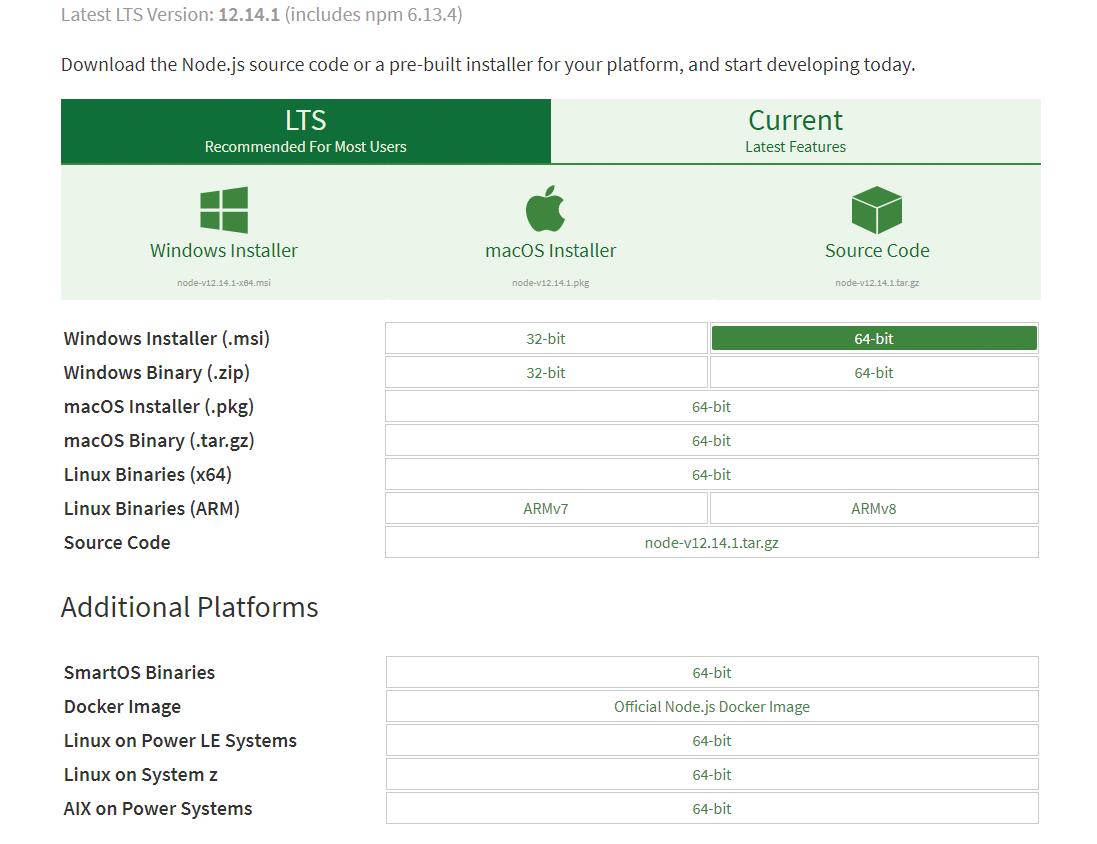Click the Apple logo icon
This screenshot has height=844, width=1097.
[x=546, y=209]
